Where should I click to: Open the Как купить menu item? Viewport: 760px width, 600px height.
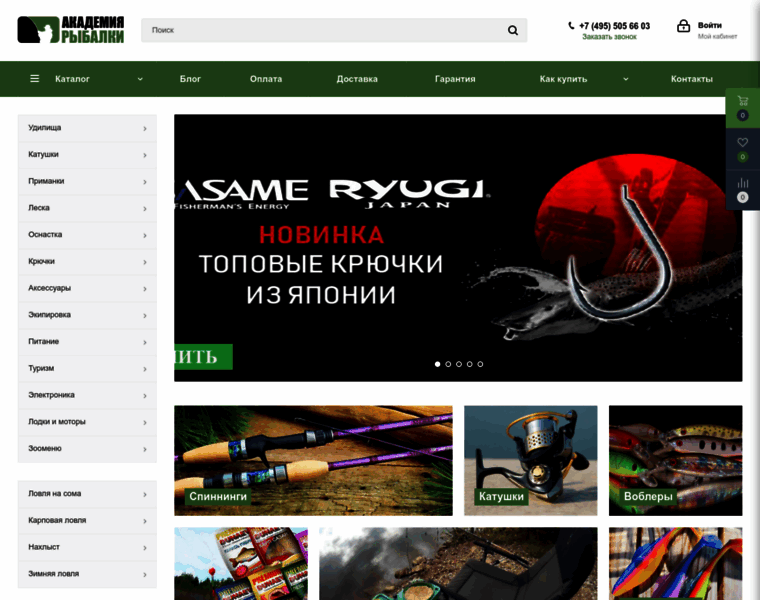pyautogui.click(x=563, y=79)
